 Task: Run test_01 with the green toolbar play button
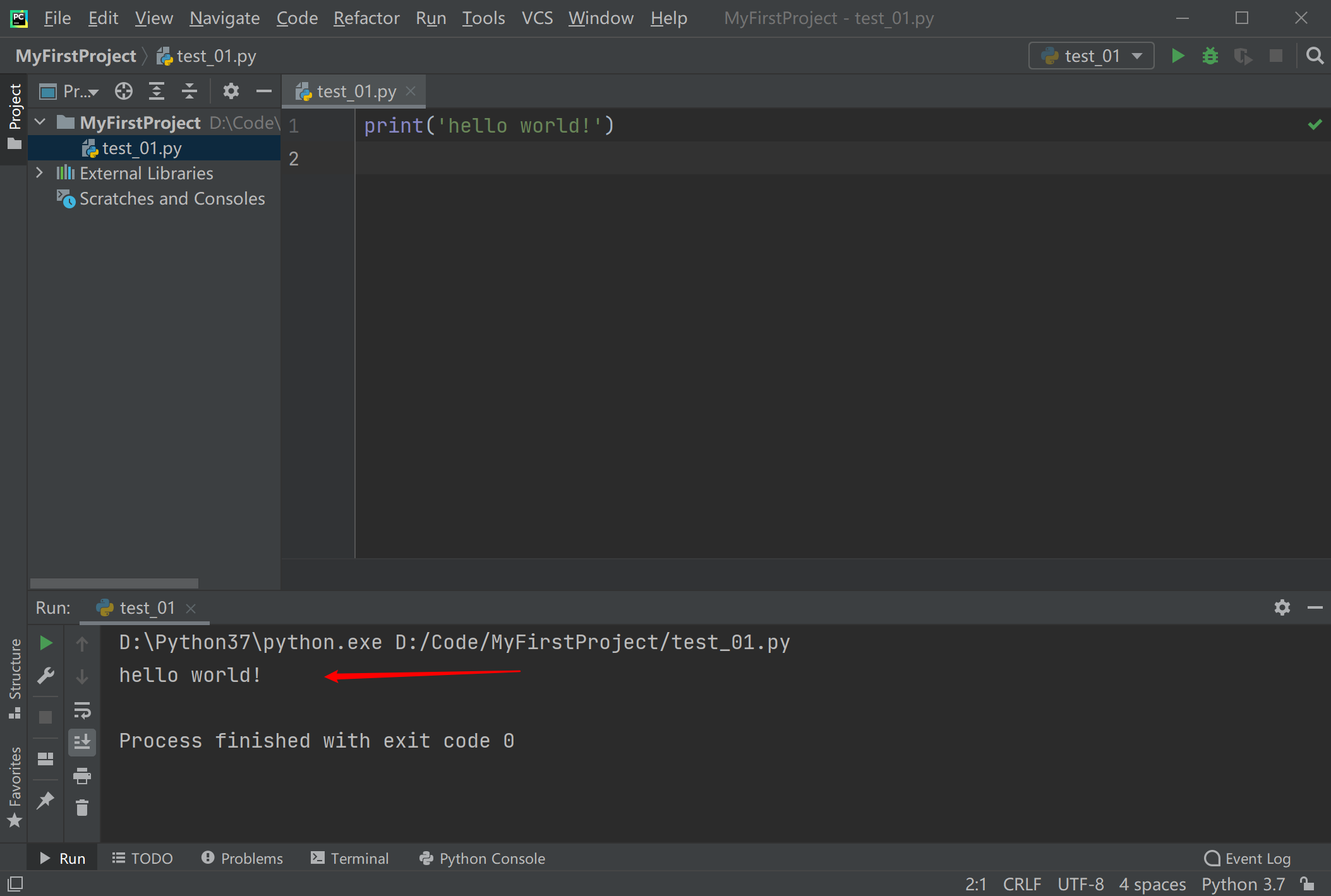(x=1177, y=56)
